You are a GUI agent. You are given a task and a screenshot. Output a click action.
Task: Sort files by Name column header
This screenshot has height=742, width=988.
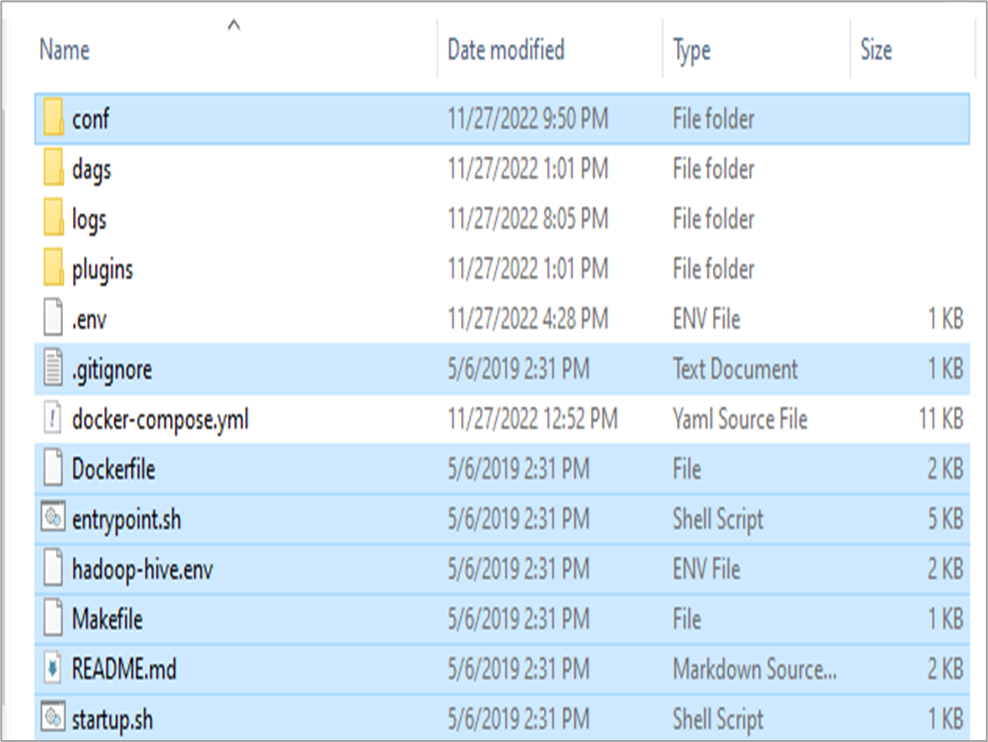pyautogui.click(x=64, y=50)
